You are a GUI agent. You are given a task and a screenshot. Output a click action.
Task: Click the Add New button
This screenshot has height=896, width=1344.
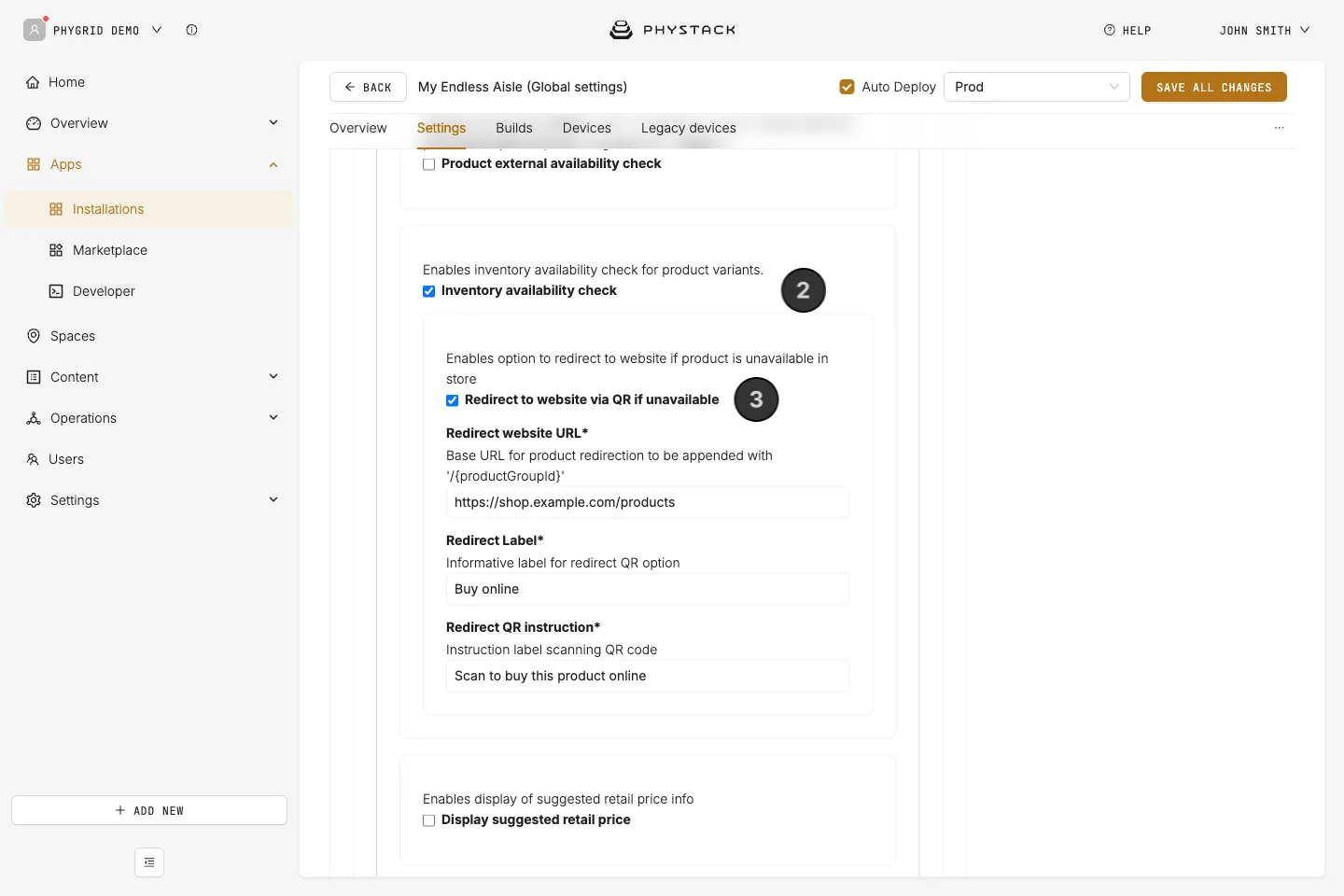[x=149, y=810]
